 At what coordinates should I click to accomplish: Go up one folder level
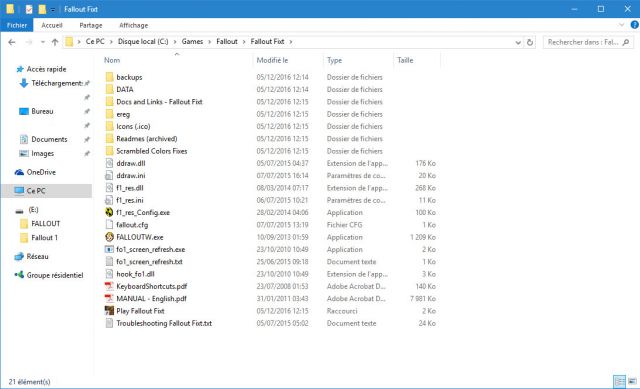pos(55,42)
